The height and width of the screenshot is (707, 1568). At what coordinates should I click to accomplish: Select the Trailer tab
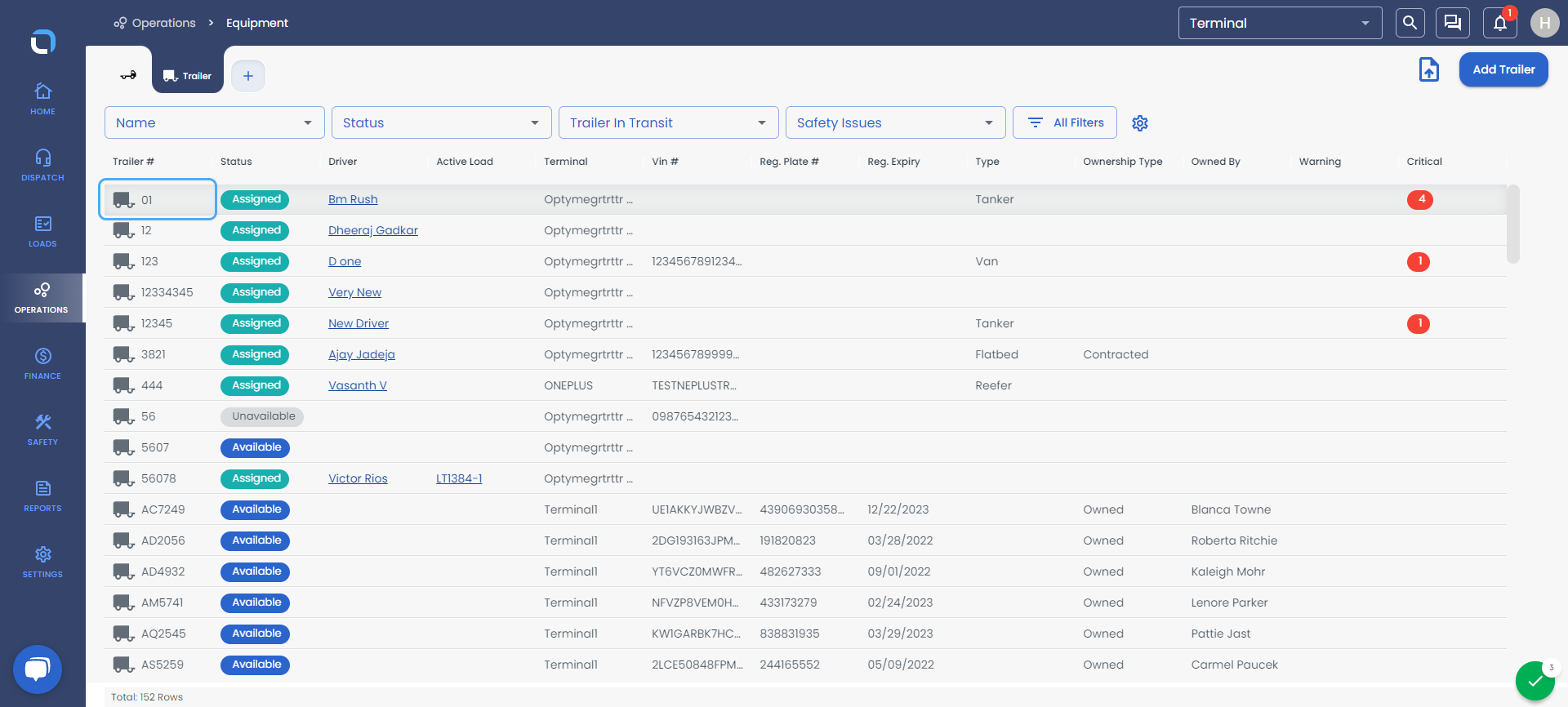coord(188,75)
